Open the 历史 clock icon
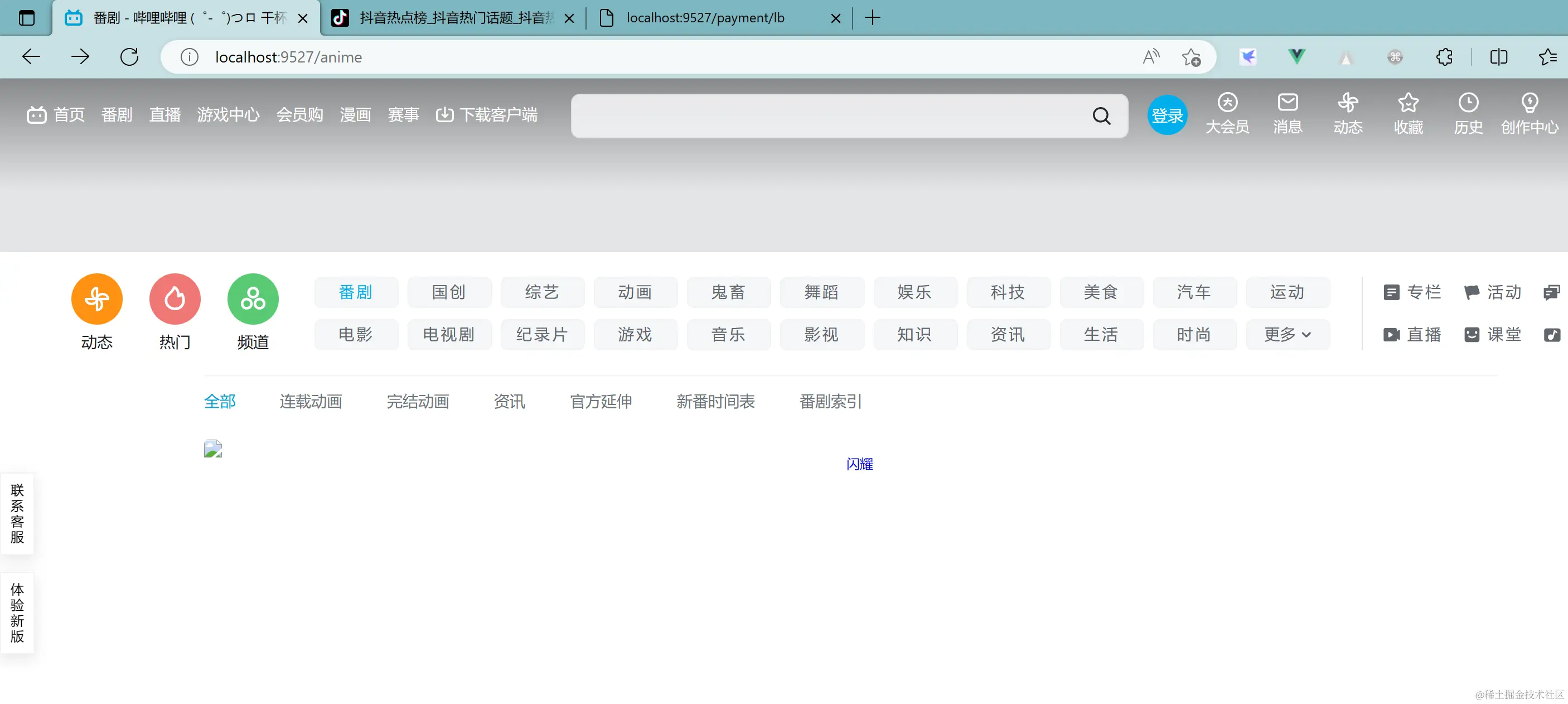The image size is (1568, 704). point(1468,102)
